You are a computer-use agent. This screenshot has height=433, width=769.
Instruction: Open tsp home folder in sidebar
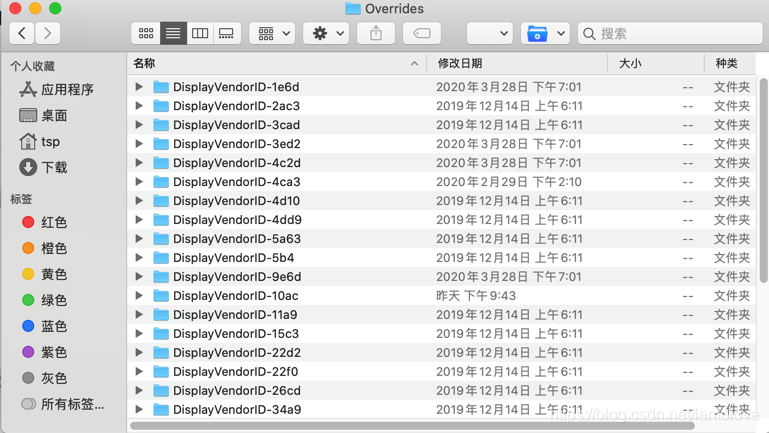click(x=40, y=141)
